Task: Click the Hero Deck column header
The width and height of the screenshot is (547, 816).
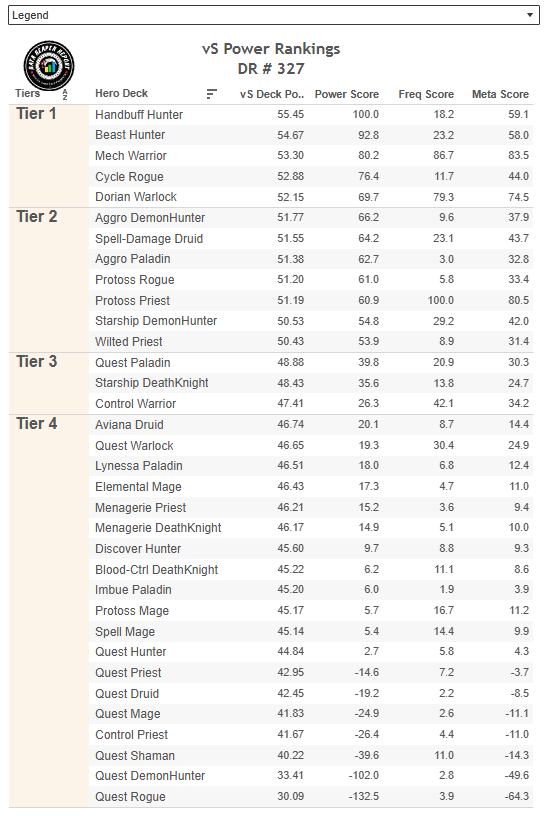Action: (121, 94)
